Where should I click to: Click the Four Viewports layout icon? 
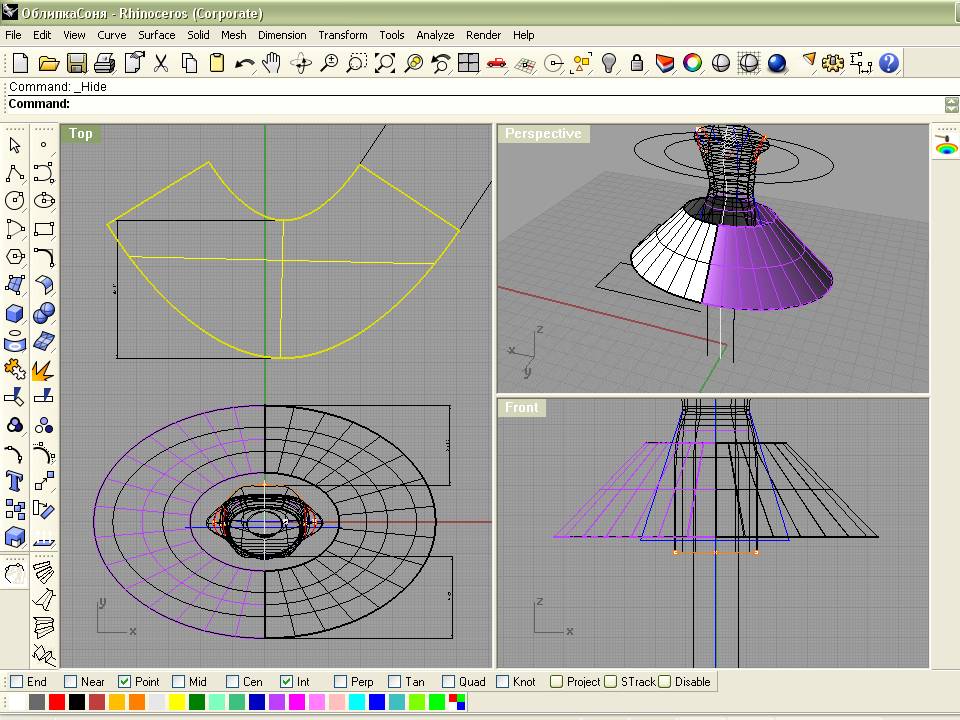468,63
